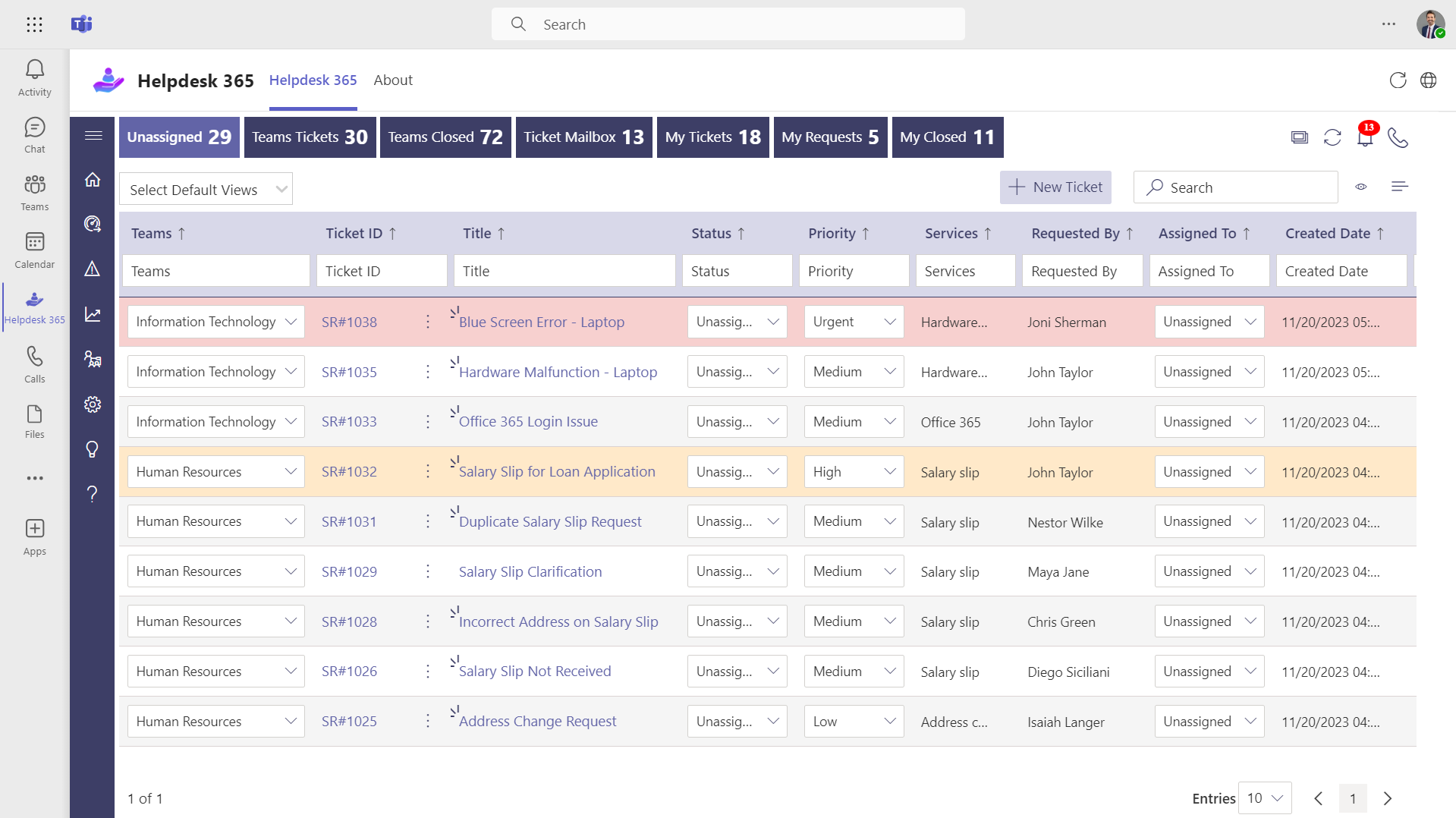Click the sync refresh icon in the toolbar
The image size is (1456, 818).
1332,137
